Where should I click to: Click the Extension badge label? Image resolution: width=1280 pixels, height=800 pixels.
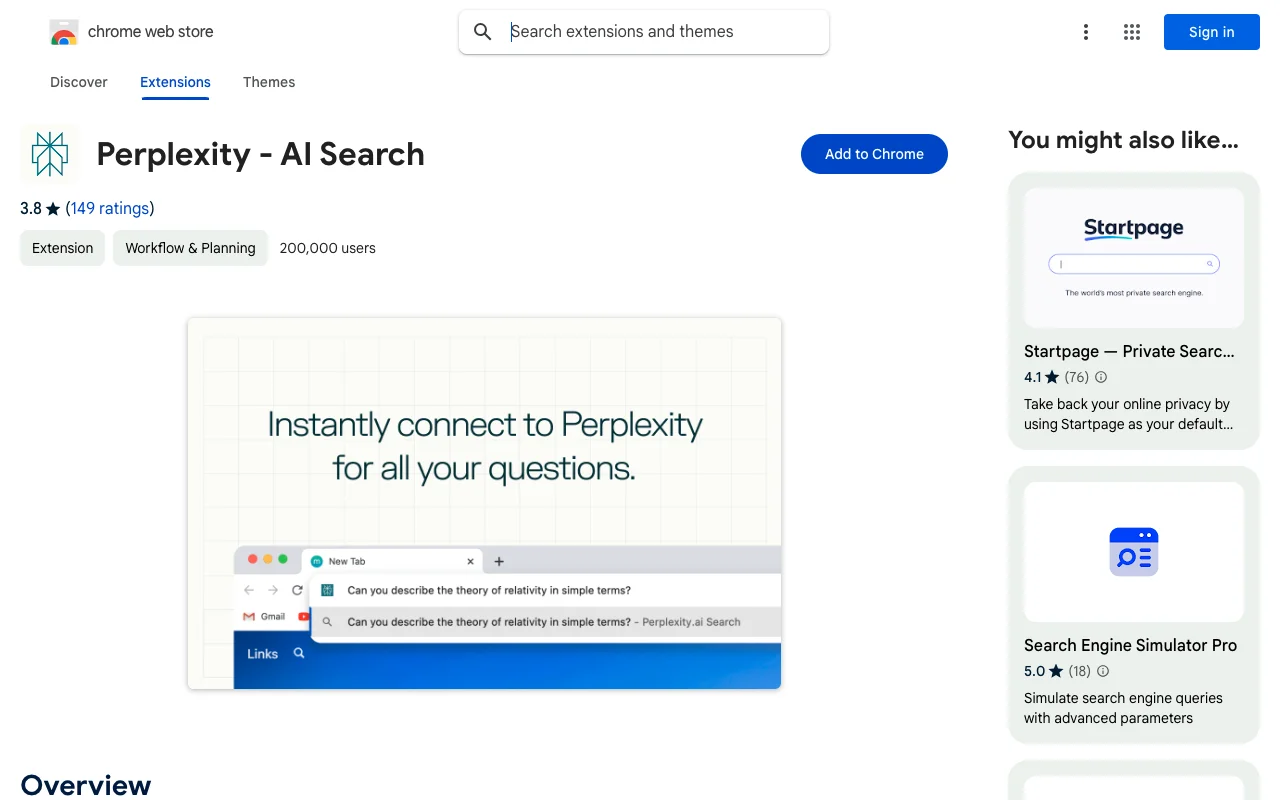[62, 247]
